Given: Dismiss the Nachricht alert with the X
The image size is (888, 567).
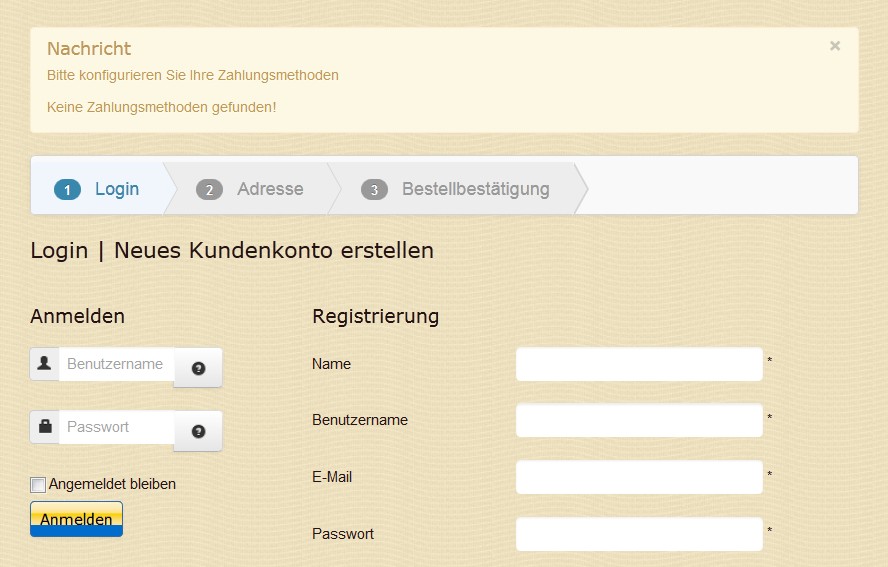Looking at the screenshot, I should 835,46.
